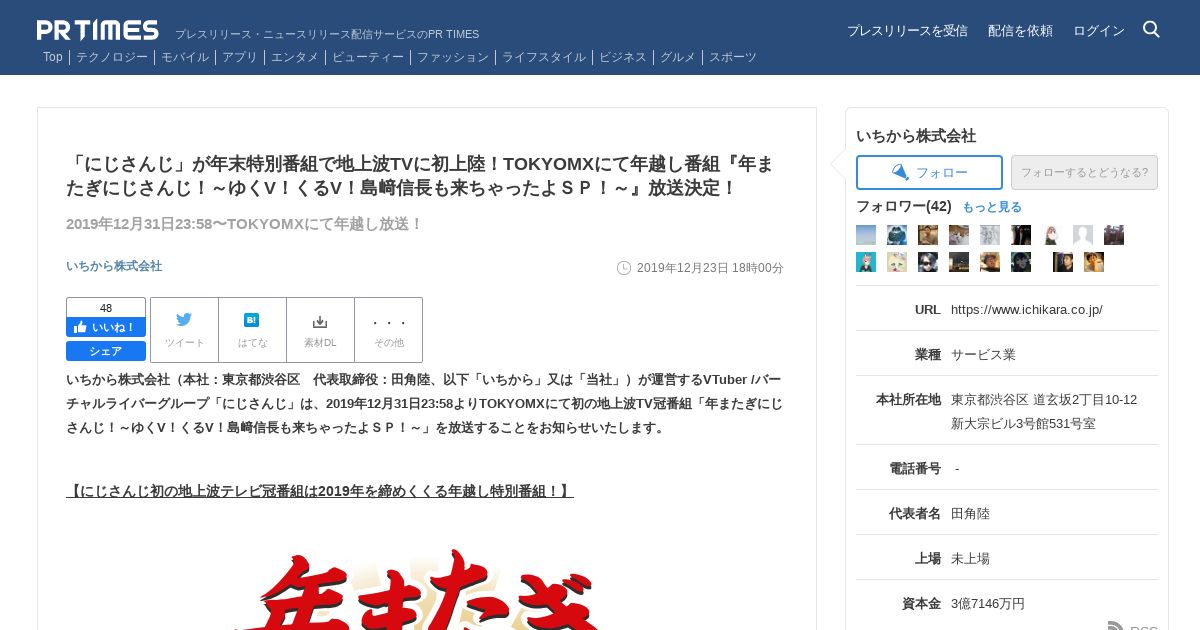Open the ファッション category
The image size is (1200, 630).
coord(453,57)
